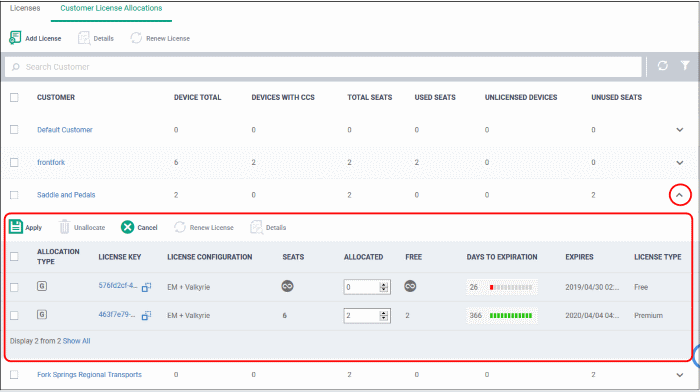Click the Search Customer field
This screenshot has width=700, height=392.
pyautogui.click(x=323, y=67)
